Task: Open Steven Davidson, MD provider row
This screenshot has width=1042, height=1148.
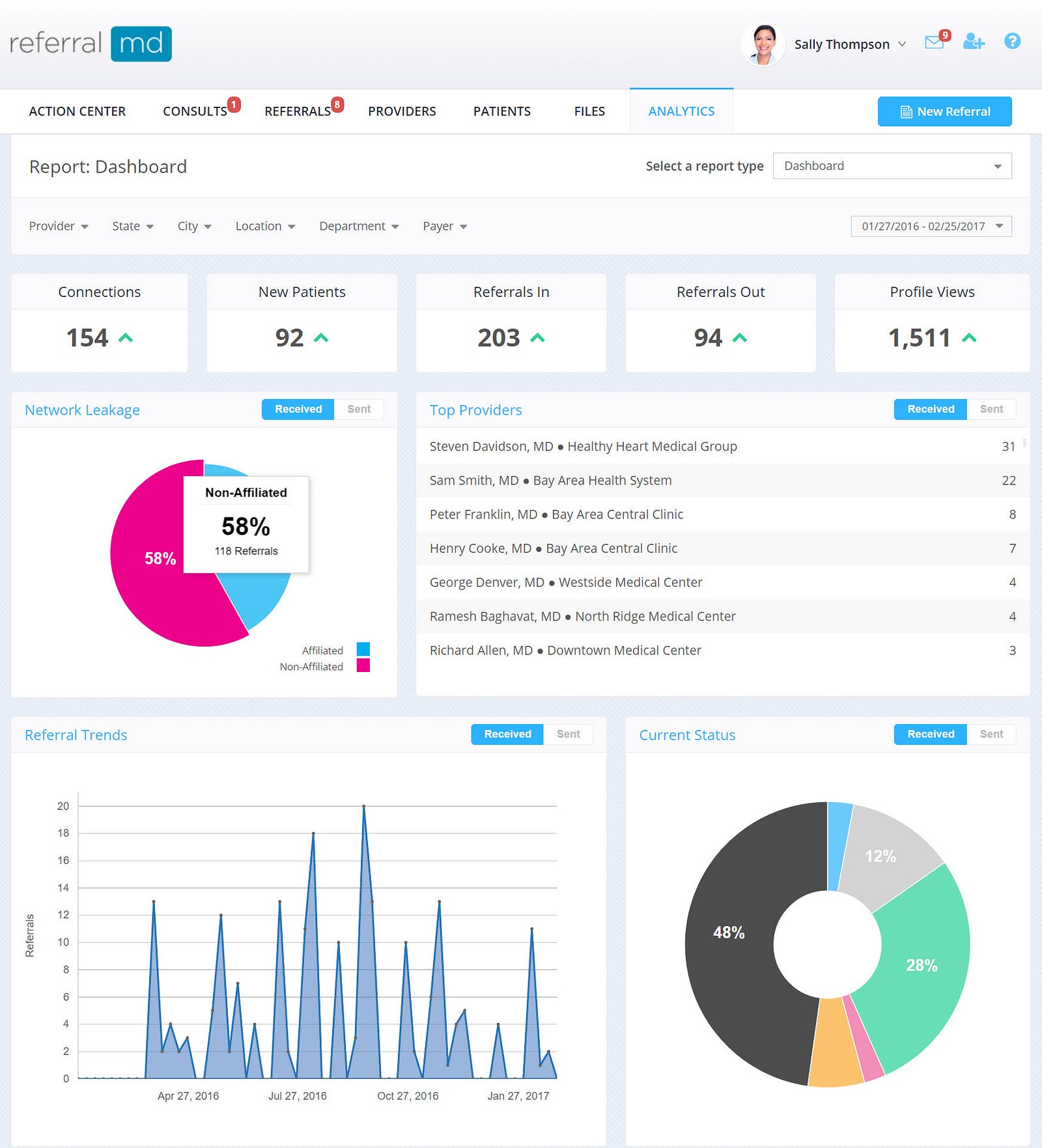Action: 722,446
